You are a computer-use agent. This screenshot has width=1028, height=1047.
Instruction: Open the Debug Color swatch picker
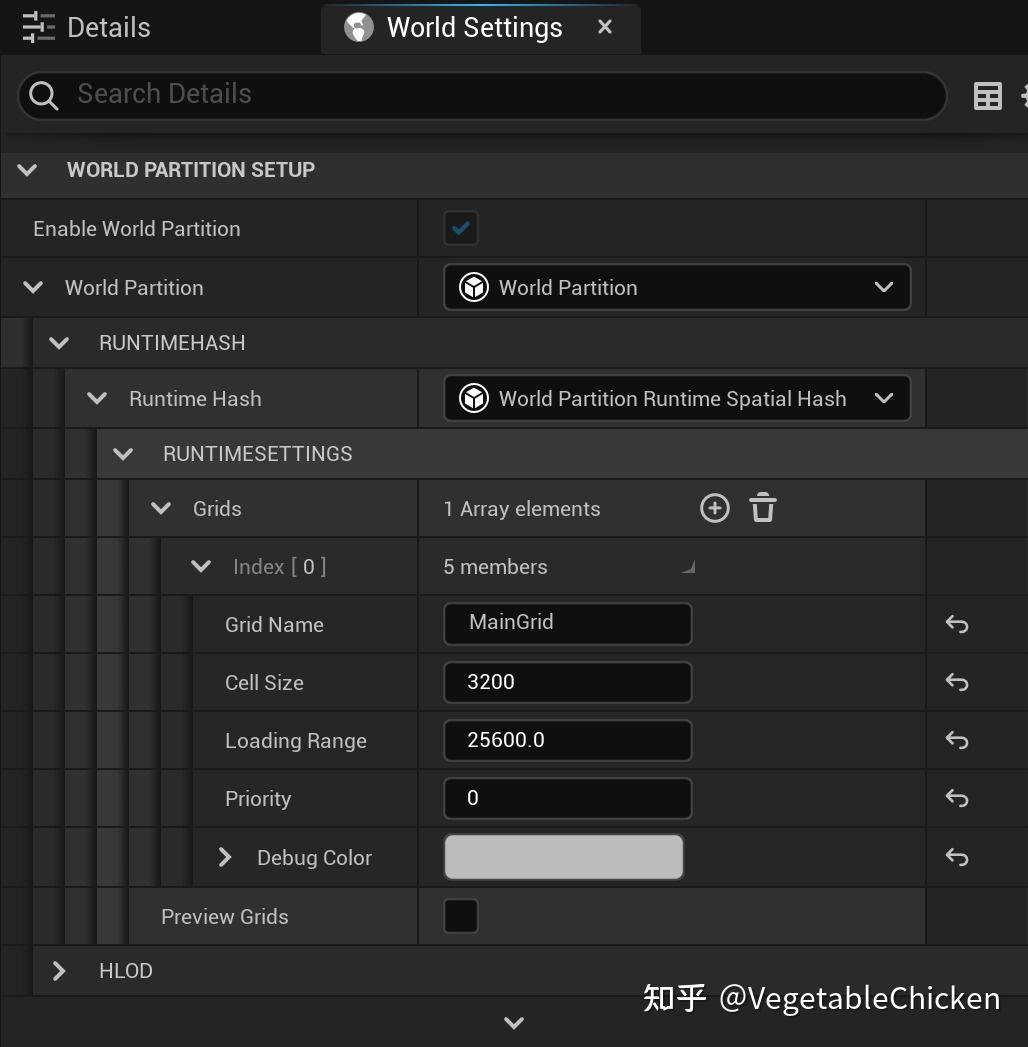coord(563,857)
